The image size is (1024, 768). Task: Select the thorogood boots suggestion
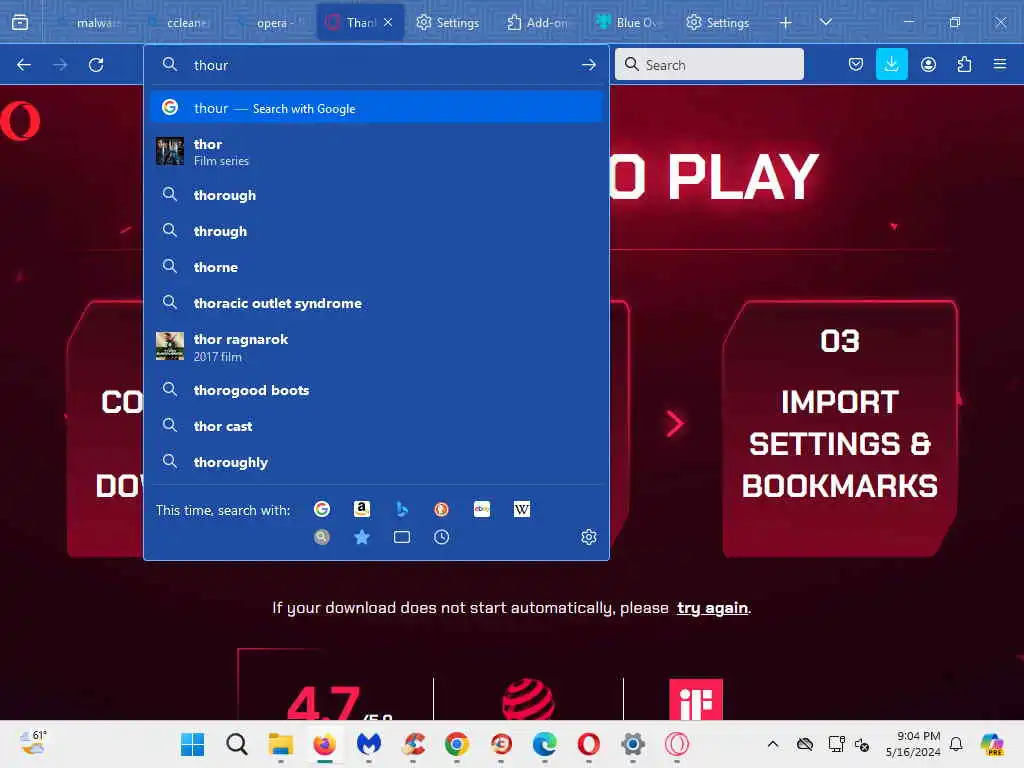[x=376, y=390]
